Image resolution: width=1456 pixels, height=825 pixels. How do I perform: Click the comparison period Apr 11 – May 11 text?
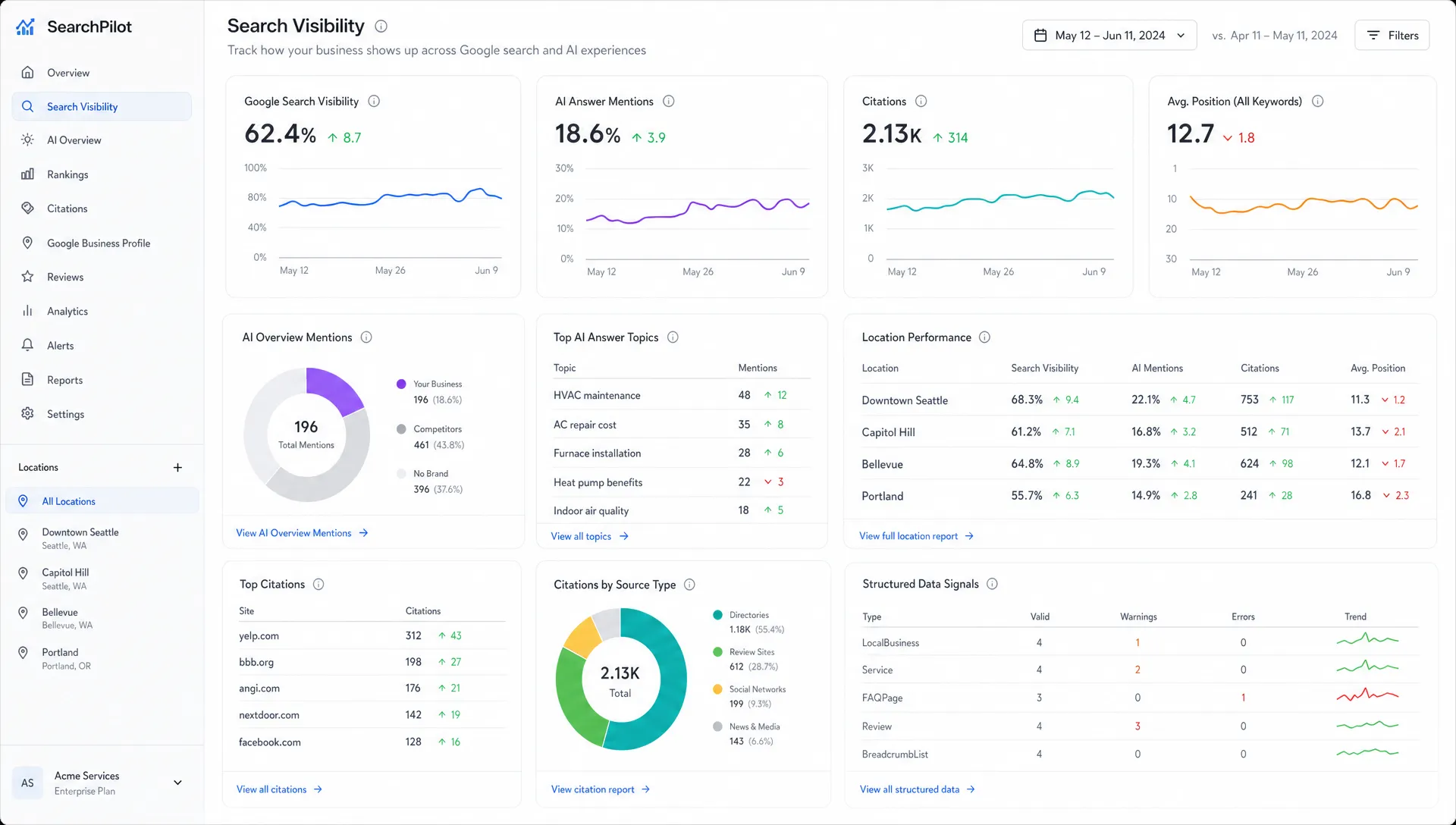1275,36
